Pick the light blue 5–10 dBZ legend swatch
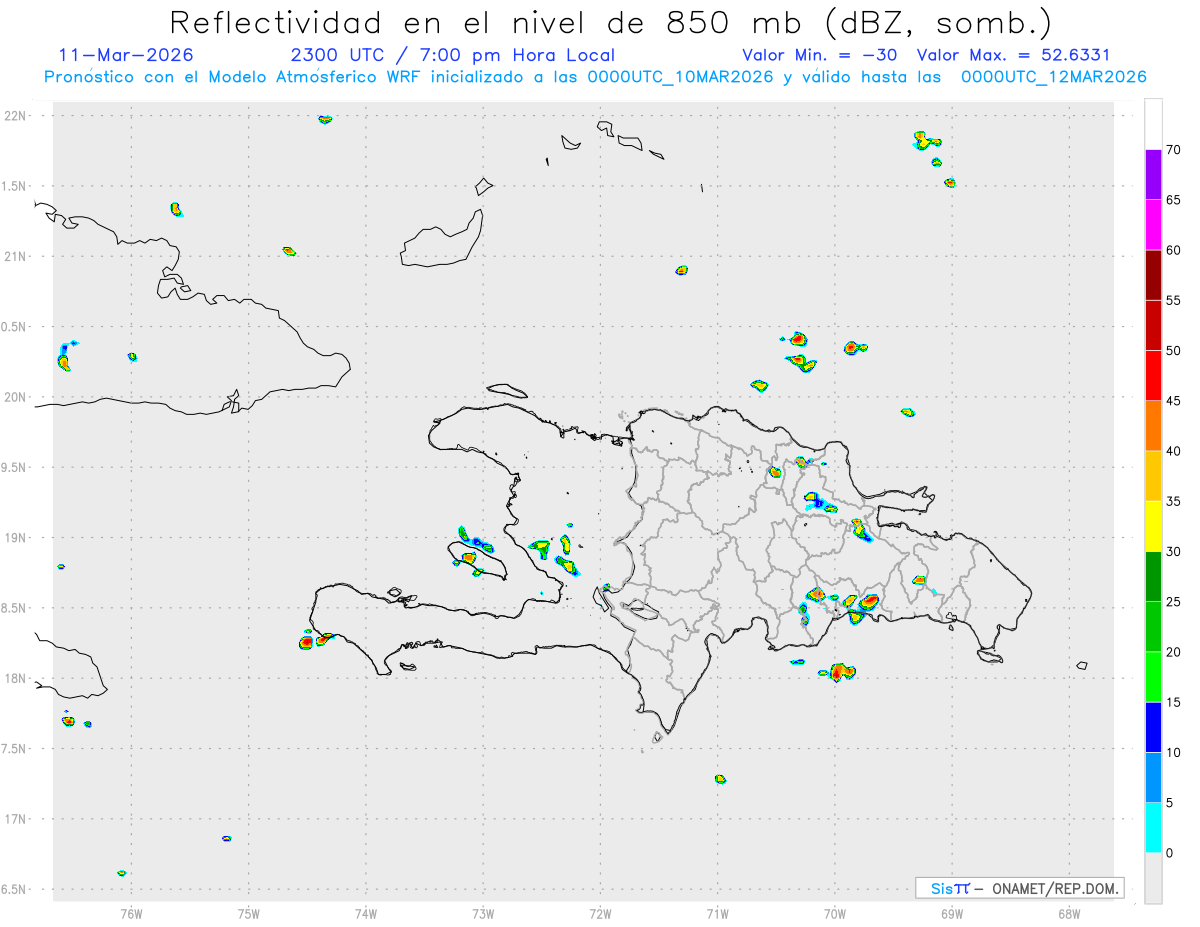 pos(1153,777)
